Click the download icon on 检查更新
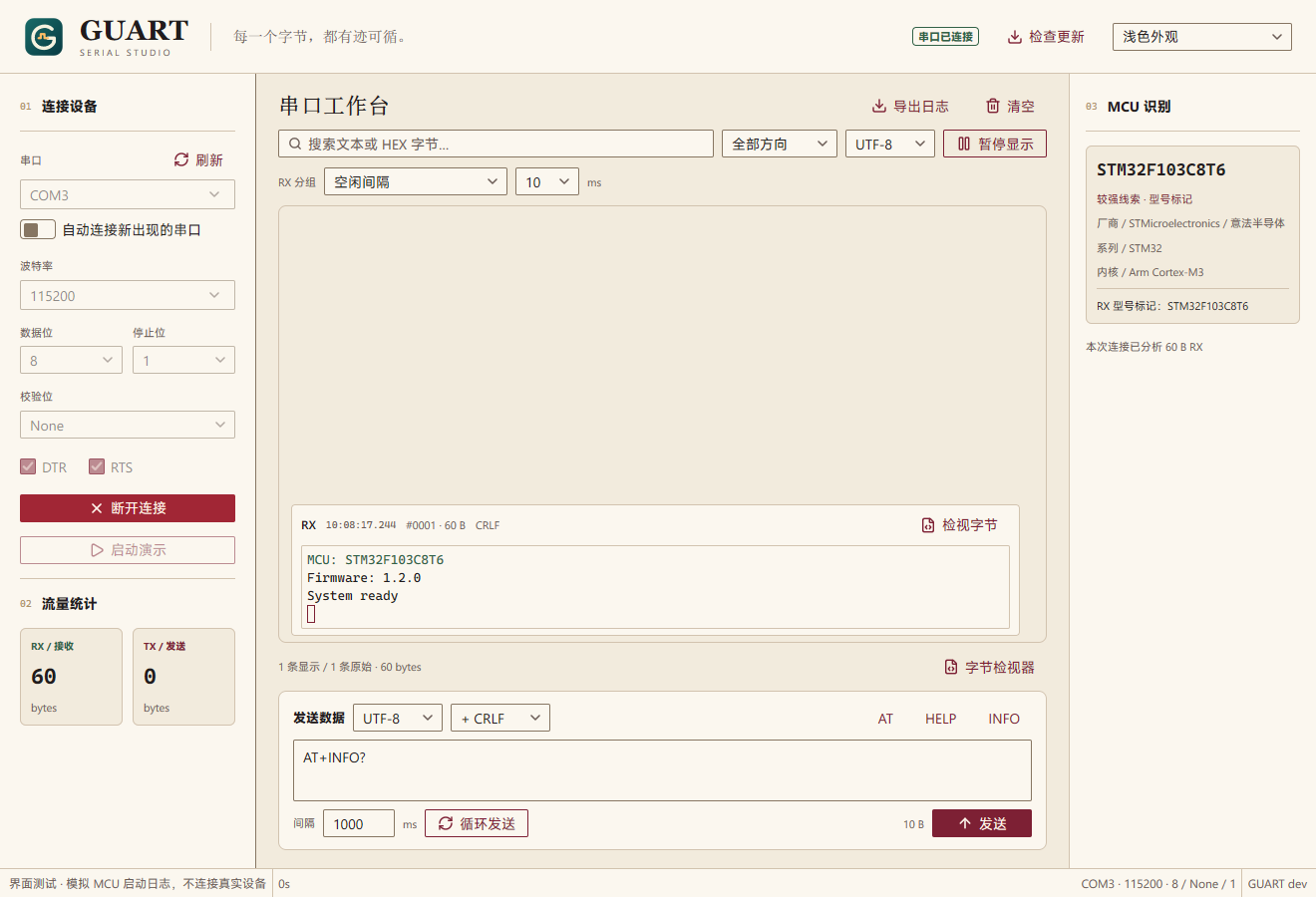The width and height of the screenshot is (1316, 897). click(x=1015, y=37)
